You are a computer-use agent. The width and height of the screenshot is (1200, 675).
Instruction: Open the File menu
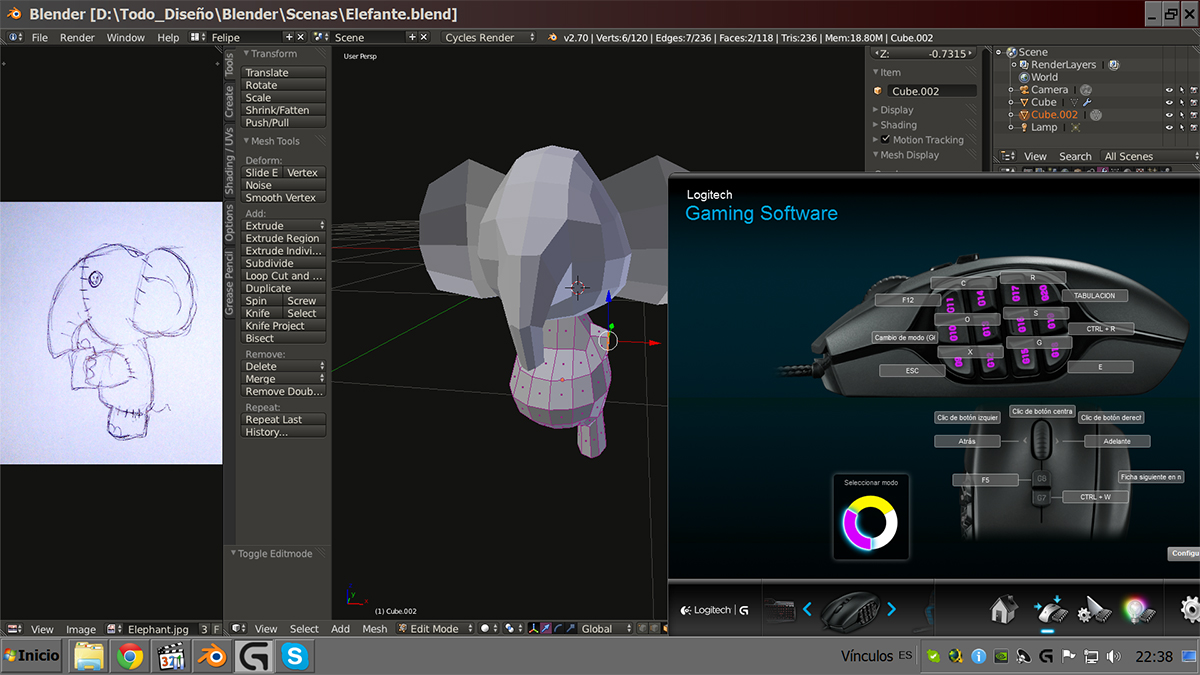coord(39,37)
